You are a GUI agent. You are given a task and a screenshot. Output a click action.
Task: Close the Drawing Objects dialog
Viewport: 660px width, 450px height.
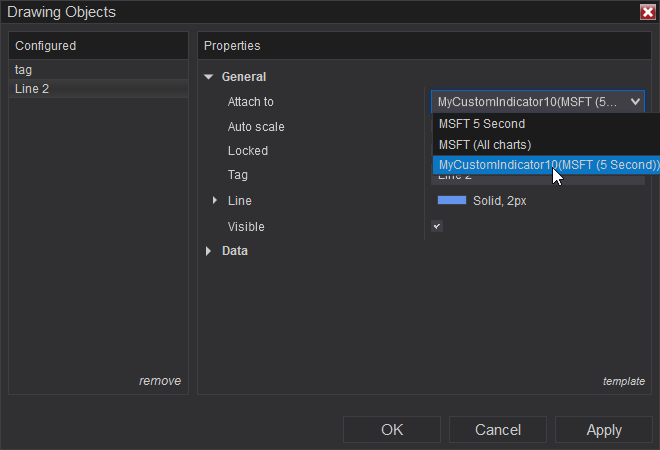647,12
